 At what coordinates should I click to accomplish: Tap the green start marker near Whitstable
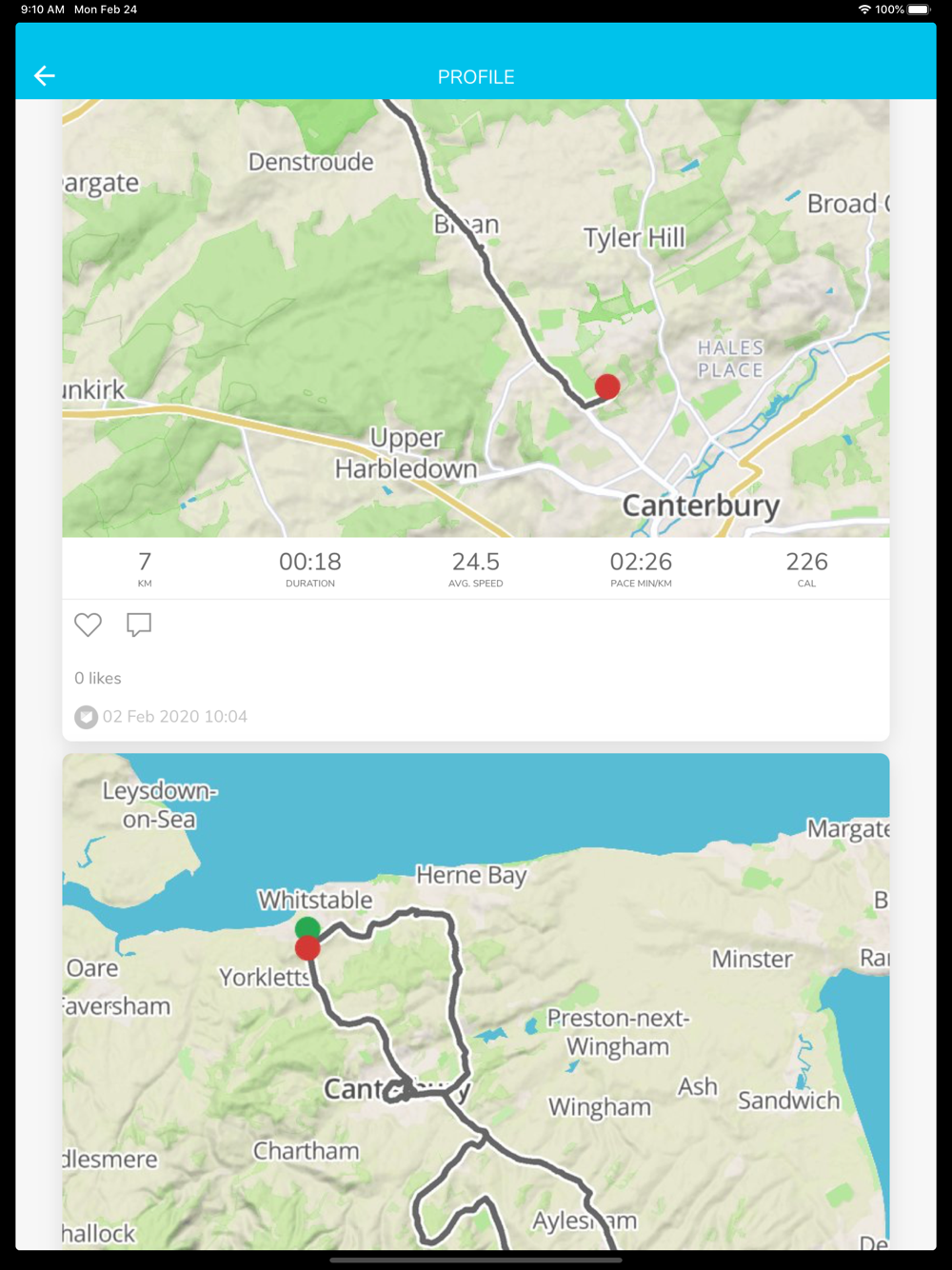pyautogui.click(x=307, y=928)
